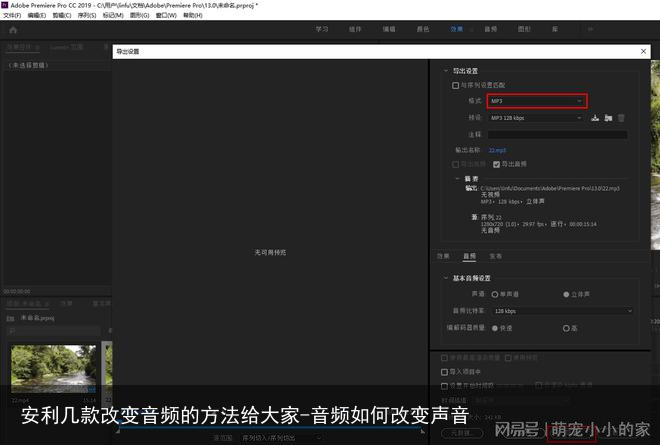This screenshot has height=445, width=660.
Task: Toggle the 导出视频 checkbox
Action: pos(455,164)
